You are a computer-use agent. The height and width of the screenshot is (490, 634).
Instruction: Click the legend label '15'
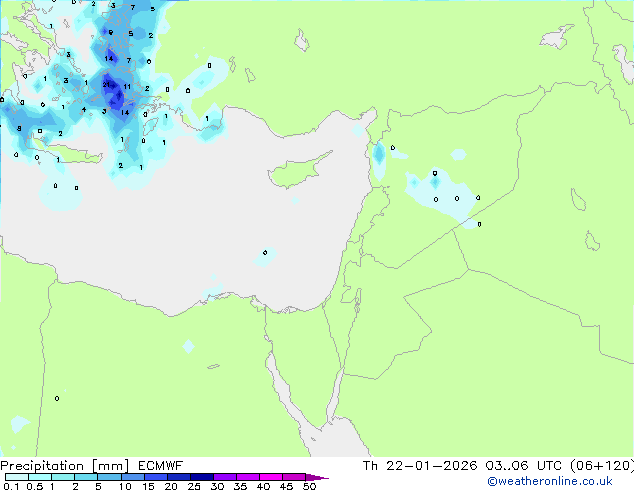pyautogui.click(x=148, y=486)
